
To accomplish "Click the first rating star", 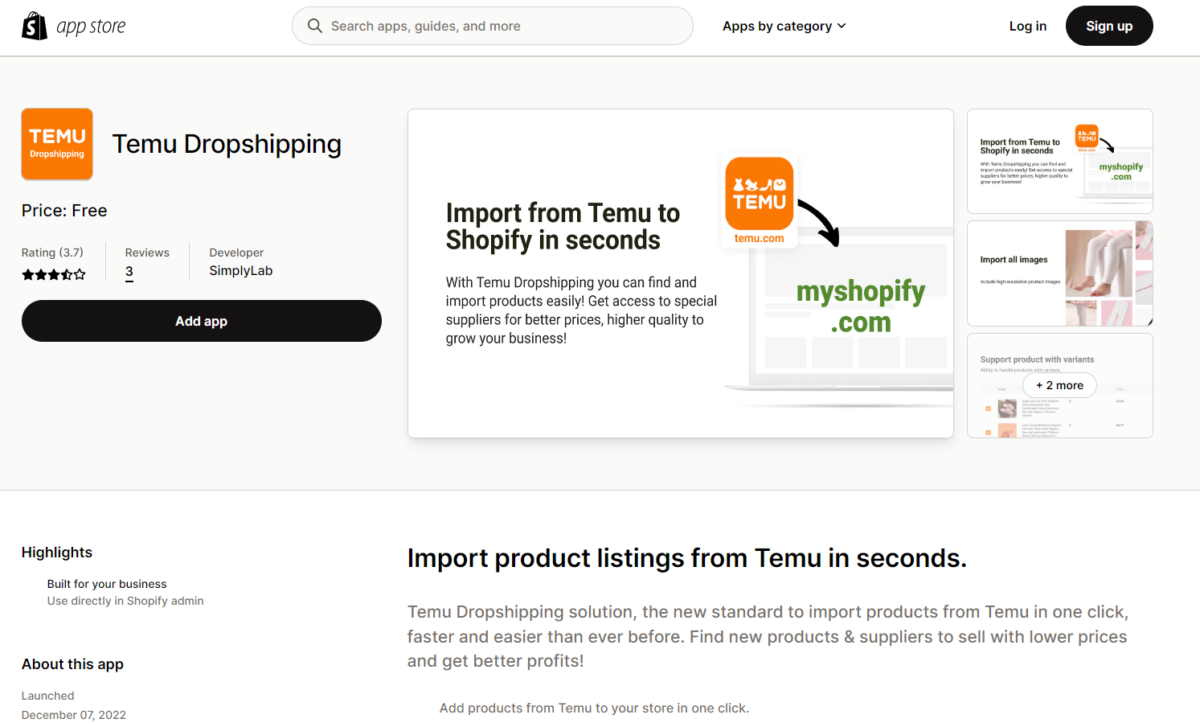I will 27,273.
